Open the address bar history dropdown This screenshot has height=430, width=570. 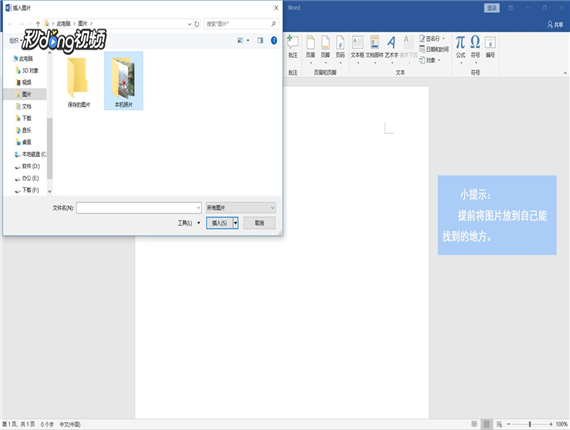(189, 24)
